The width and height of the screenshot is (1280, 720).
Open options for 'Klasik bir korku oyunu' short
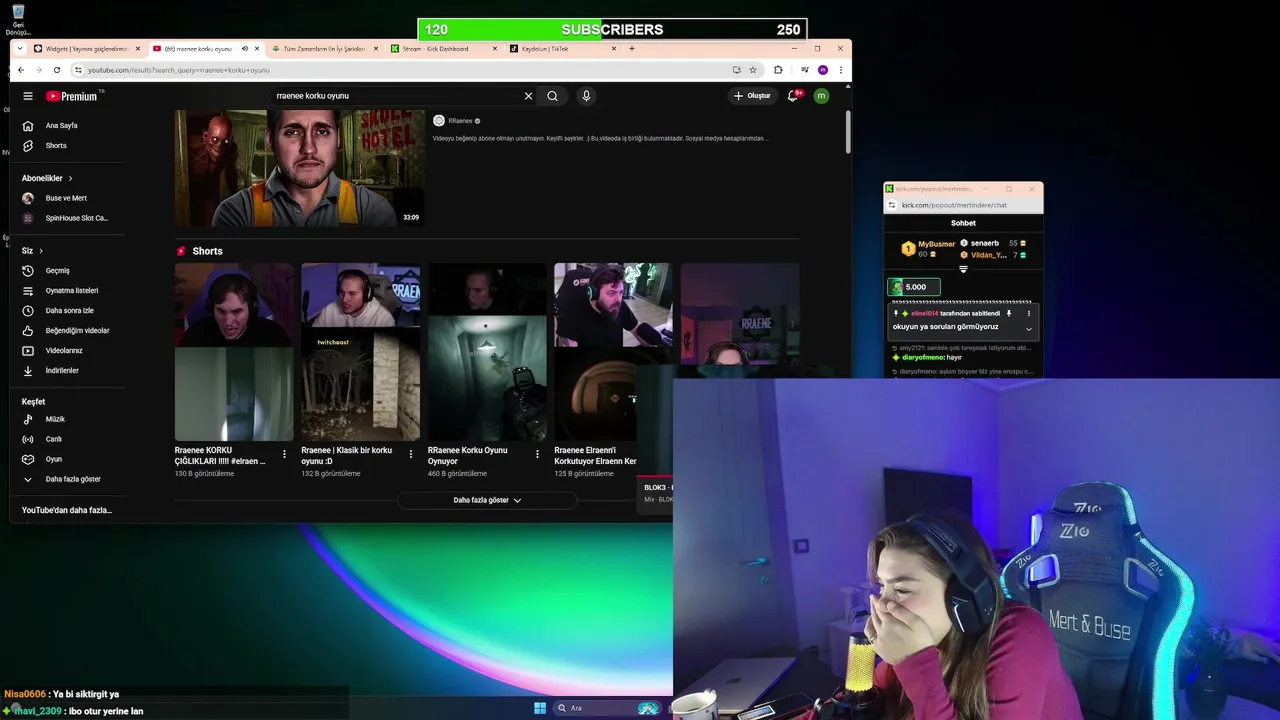(411, 454)
